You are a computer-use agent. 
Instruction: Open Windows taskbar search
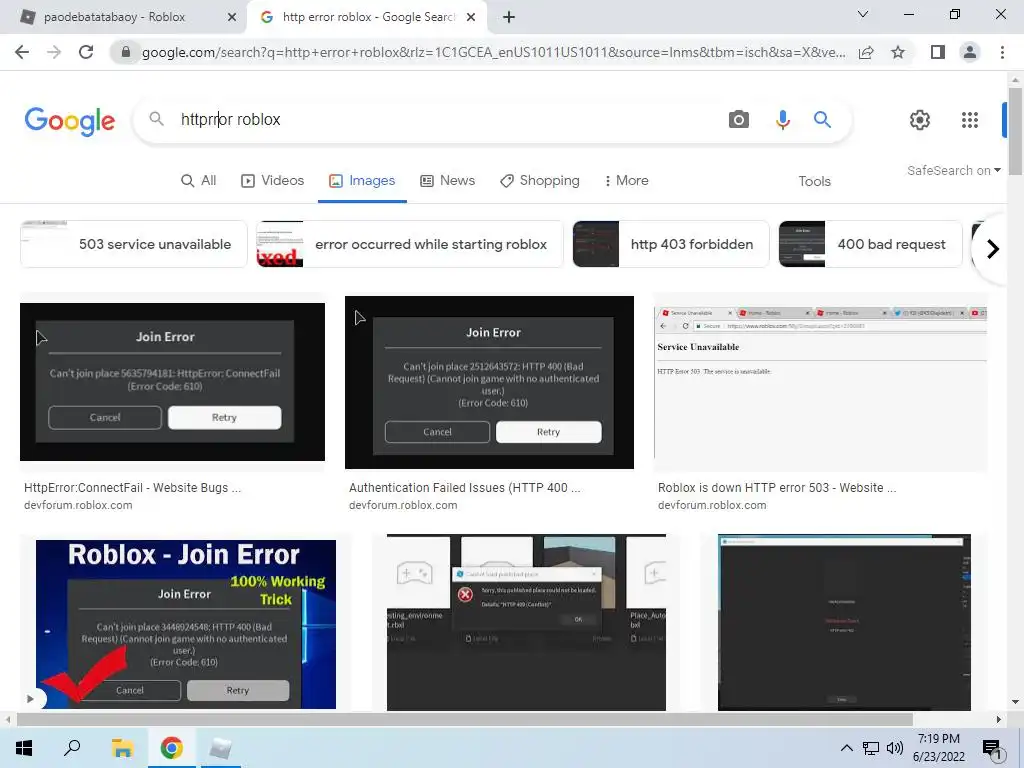point(72,748)
